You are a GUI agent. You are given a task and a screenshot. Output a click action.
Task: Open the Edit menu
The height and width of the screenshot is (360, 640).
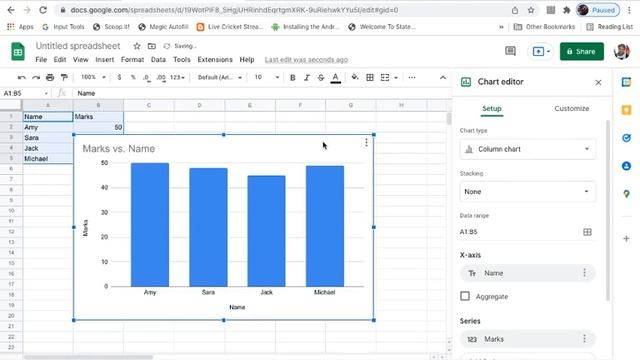[x=60, y=60]
